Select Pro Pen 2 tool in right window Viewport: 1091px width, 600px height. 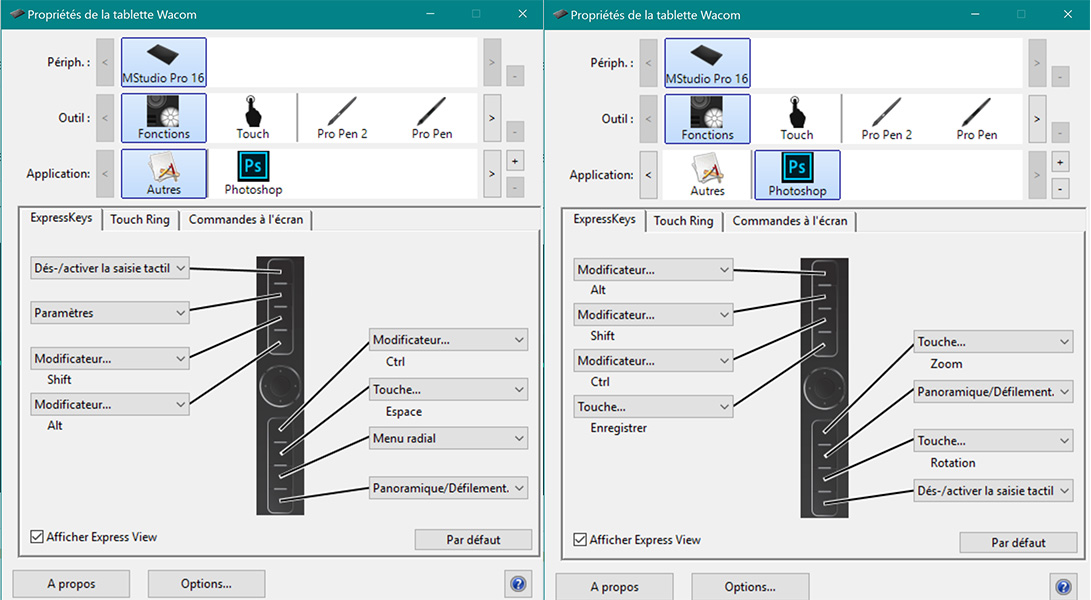click(886, 119)
